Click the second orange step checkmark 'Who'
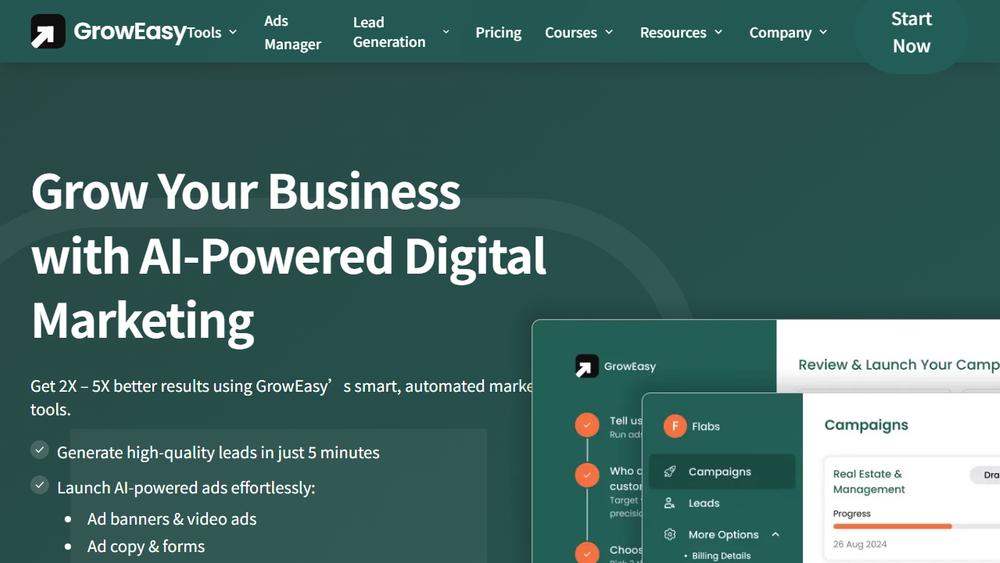 [x=587, y=475]
